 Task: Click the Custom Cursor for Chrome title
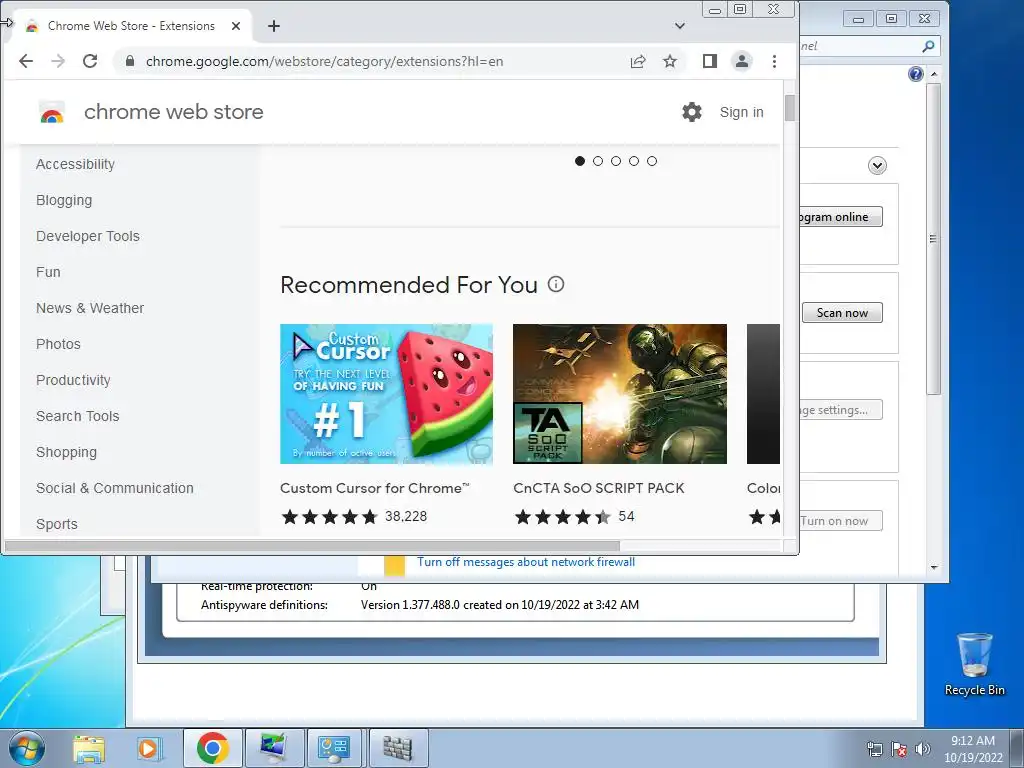point(375,488)
